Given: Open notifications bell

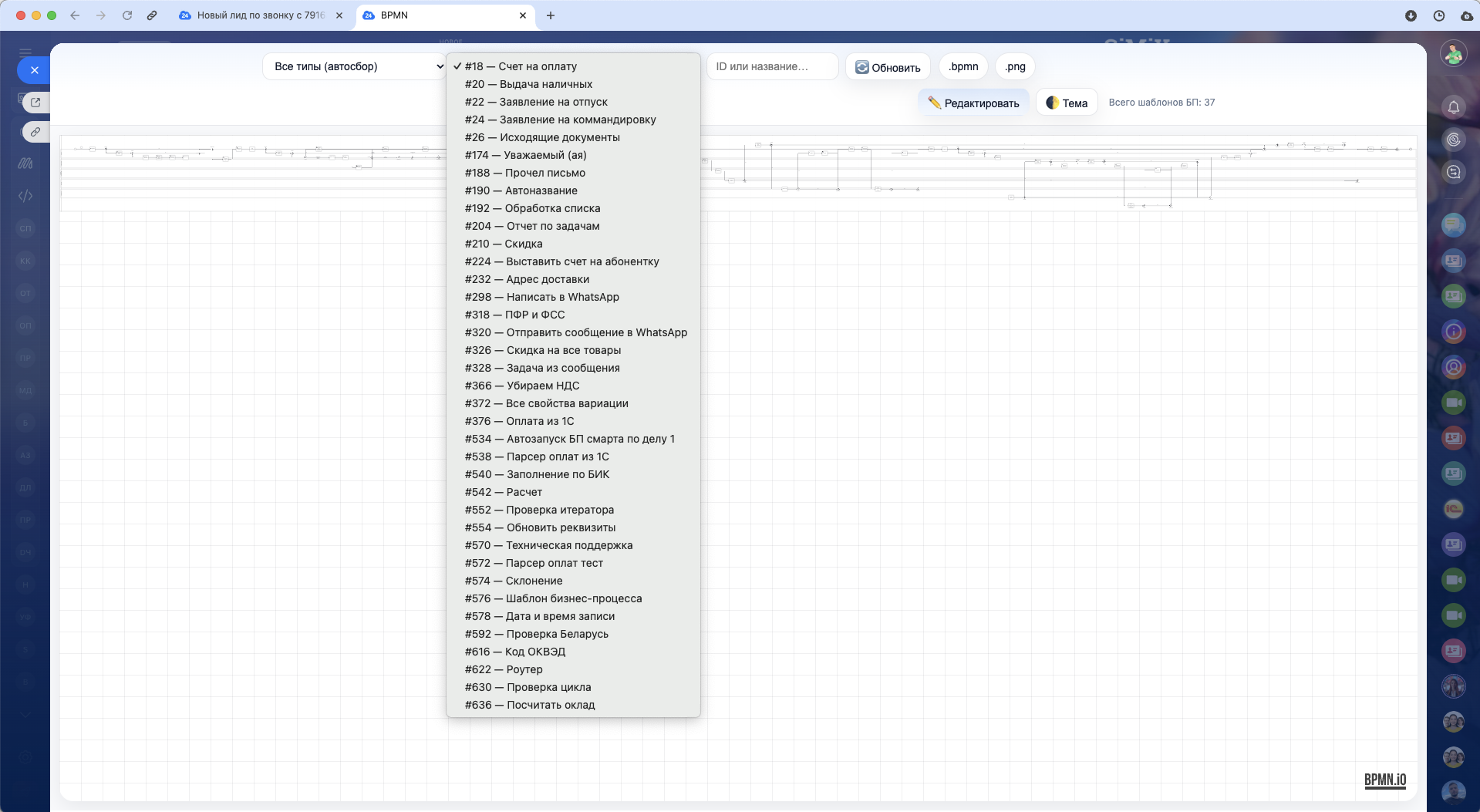Looking at the screenshot, I should (1454, 107).
